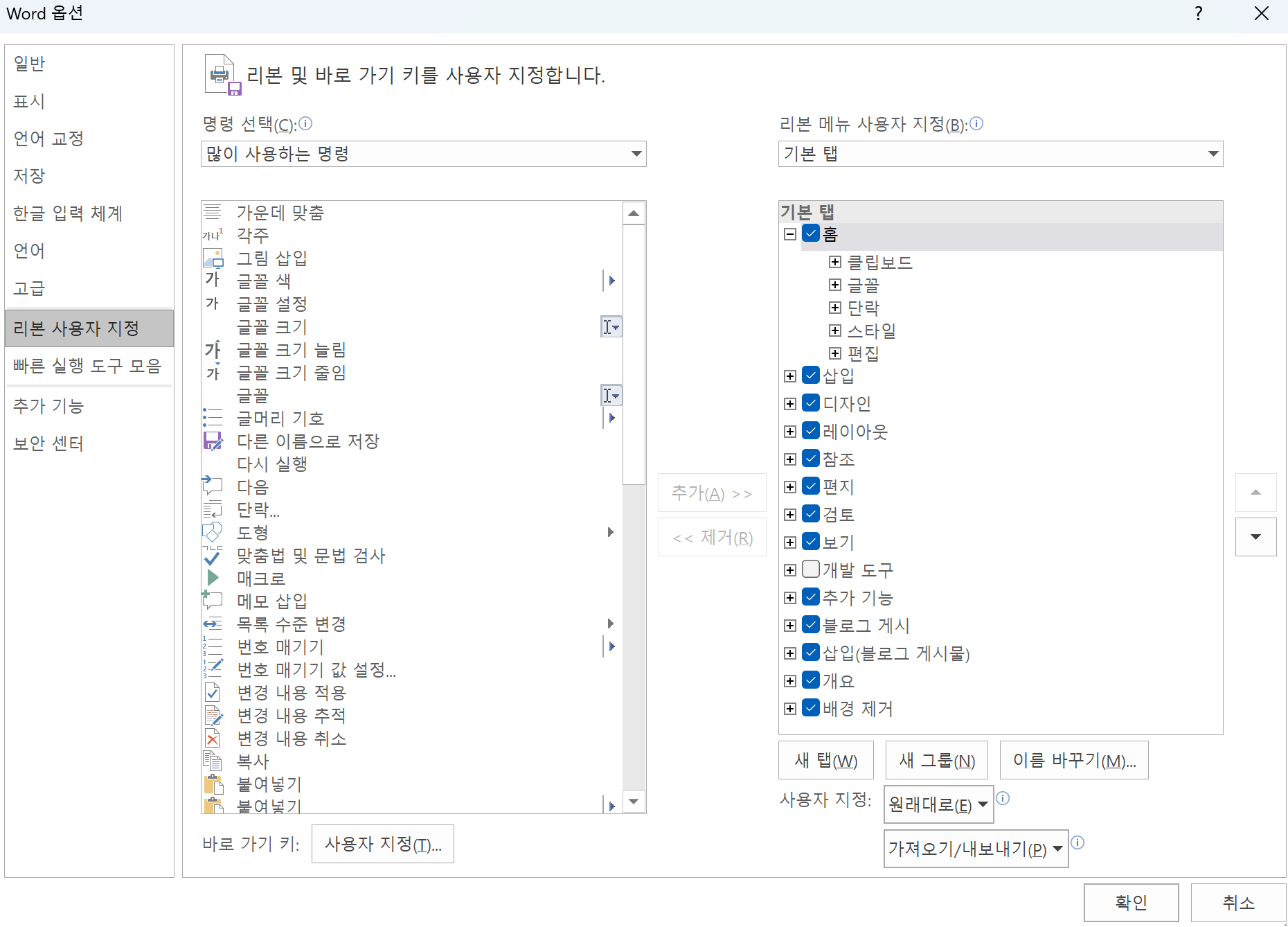The height and width of the screenshot is (927, 1288).
Task: Select the 번호 매기기 값 설정 icon
Action: pos(213,669)
